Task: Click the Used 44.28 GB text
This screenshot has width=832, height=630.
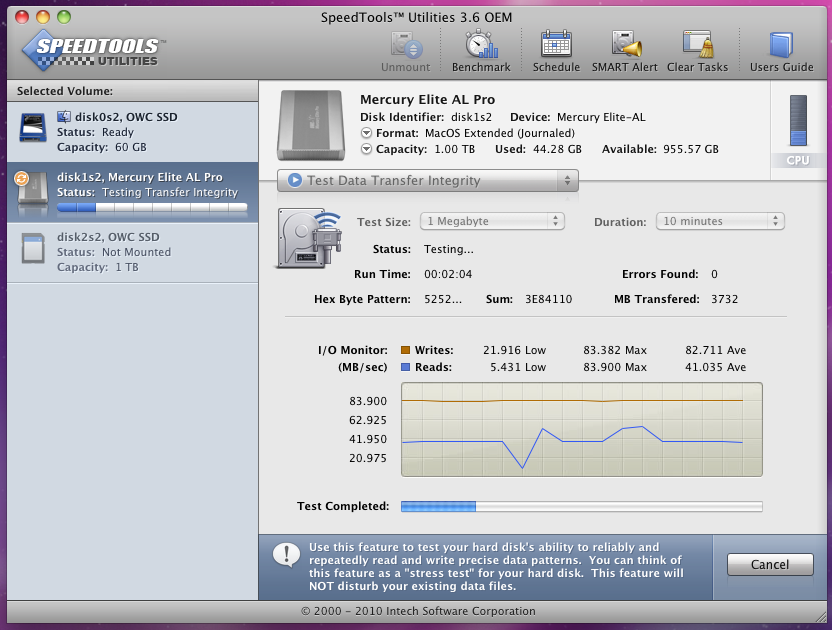Action: click(x=538, y=149)
